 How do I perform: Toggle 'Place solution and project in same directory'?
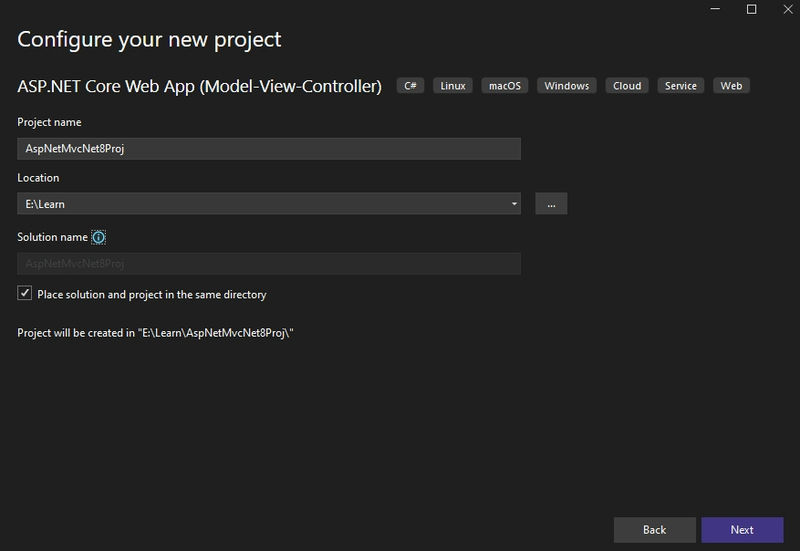point(25,294)
